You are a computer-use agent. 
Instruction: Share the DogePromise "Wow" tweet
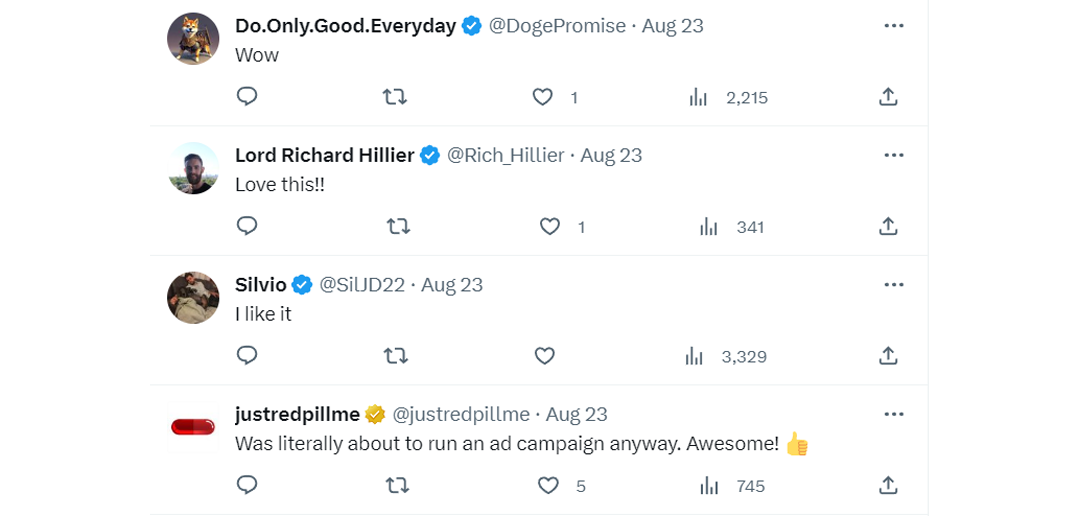[887, 97]
